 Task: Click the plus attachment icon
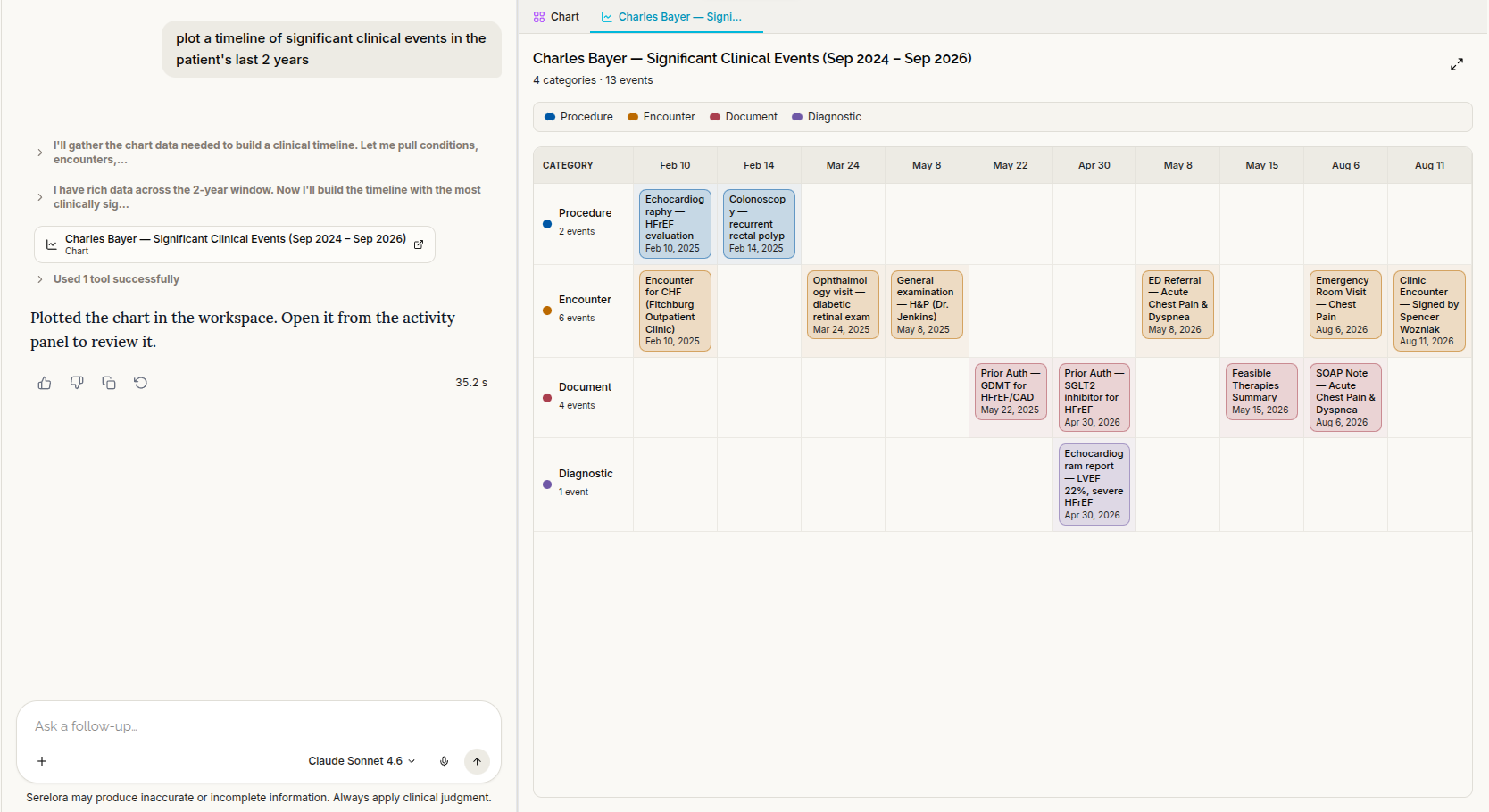pyautogui.click(x=42, y=761)
